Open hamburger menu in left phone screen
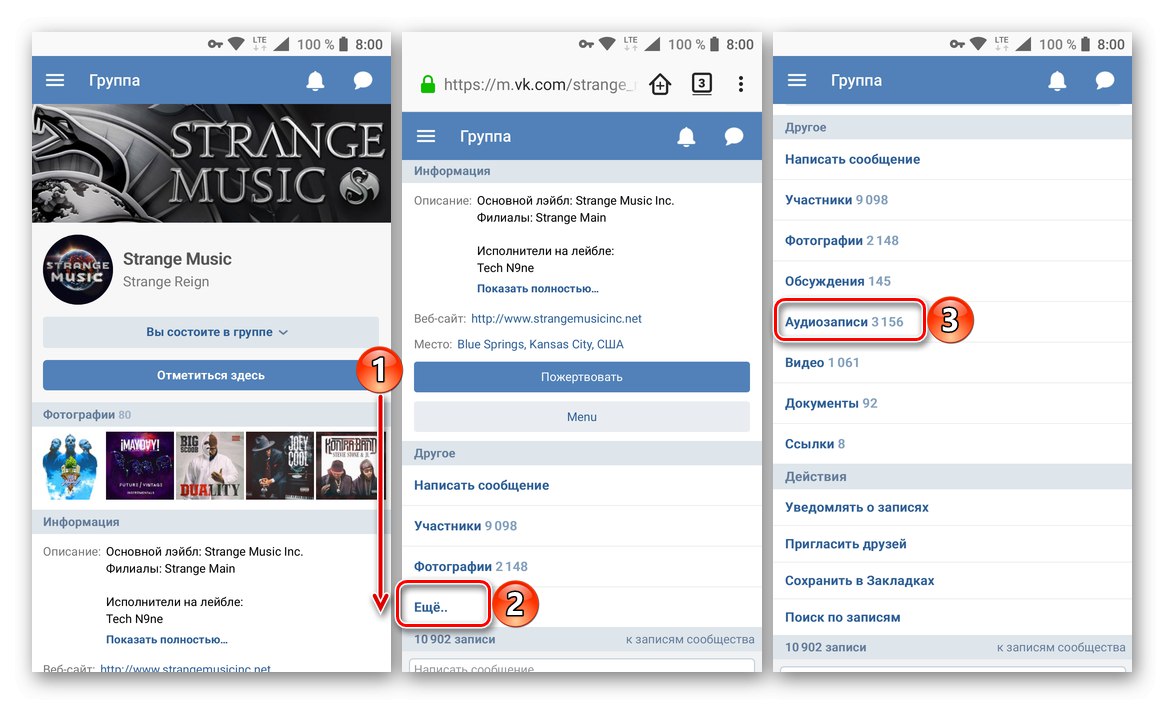1164x704 pixels. (55, 80)
